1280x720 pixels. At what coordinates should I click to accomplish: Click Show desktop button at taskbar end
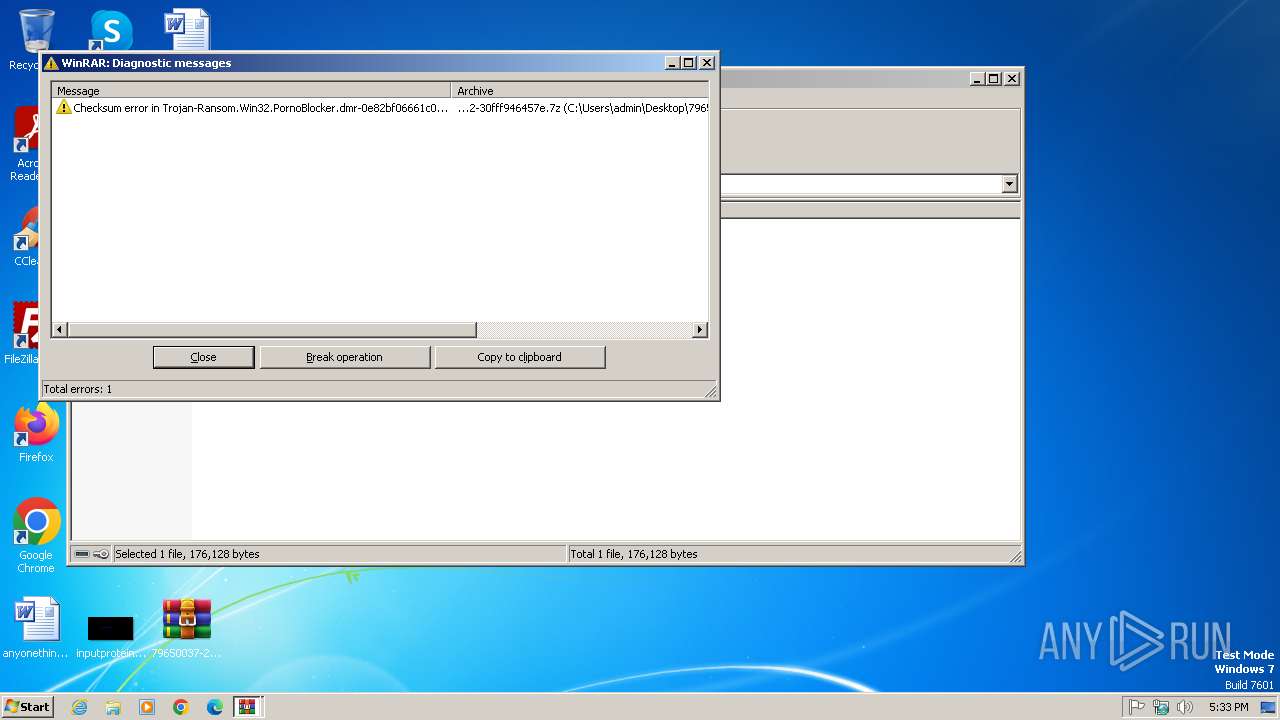[1268, 707]
